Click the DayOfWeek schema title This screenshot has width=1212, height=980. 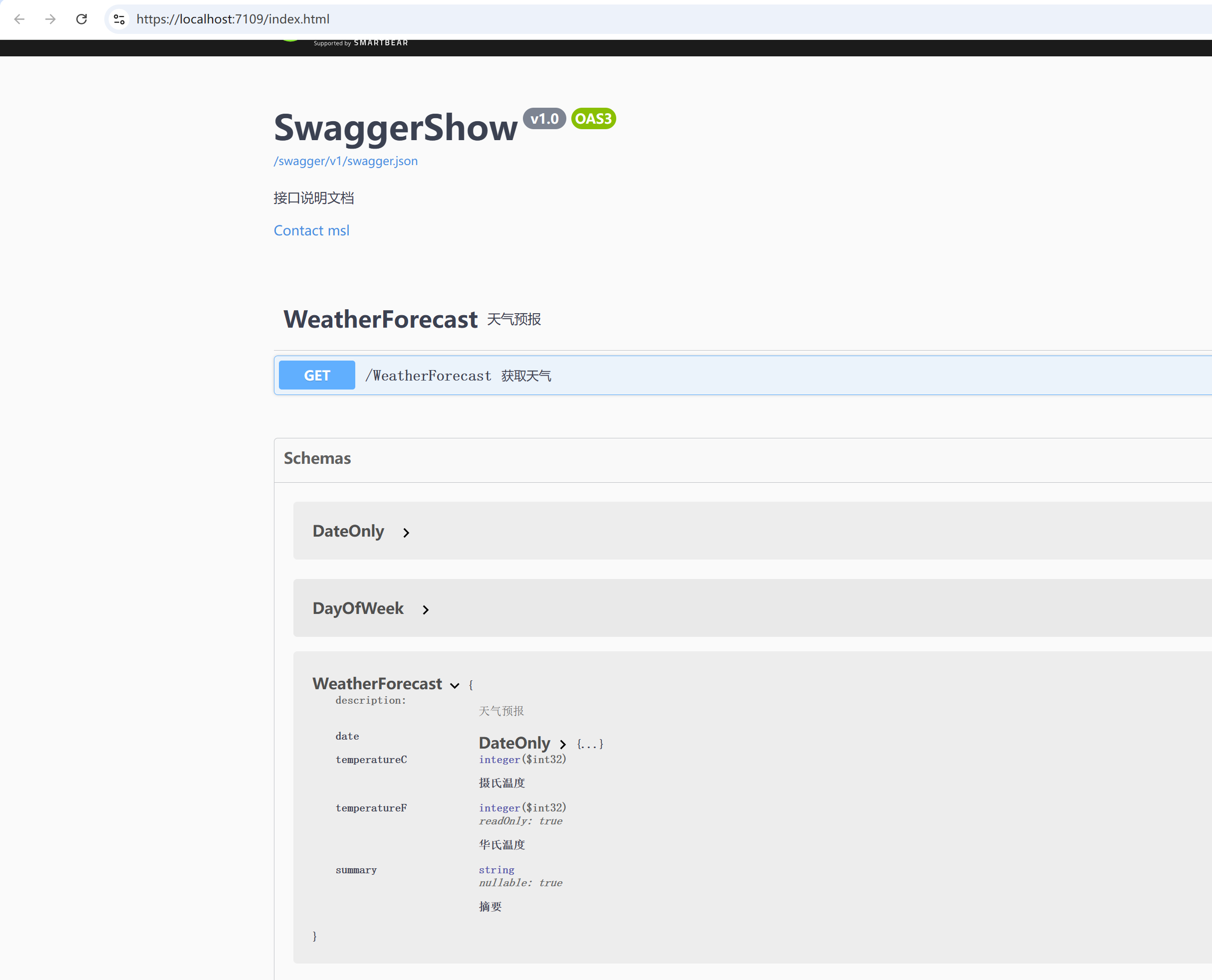[x=358, y=608]
